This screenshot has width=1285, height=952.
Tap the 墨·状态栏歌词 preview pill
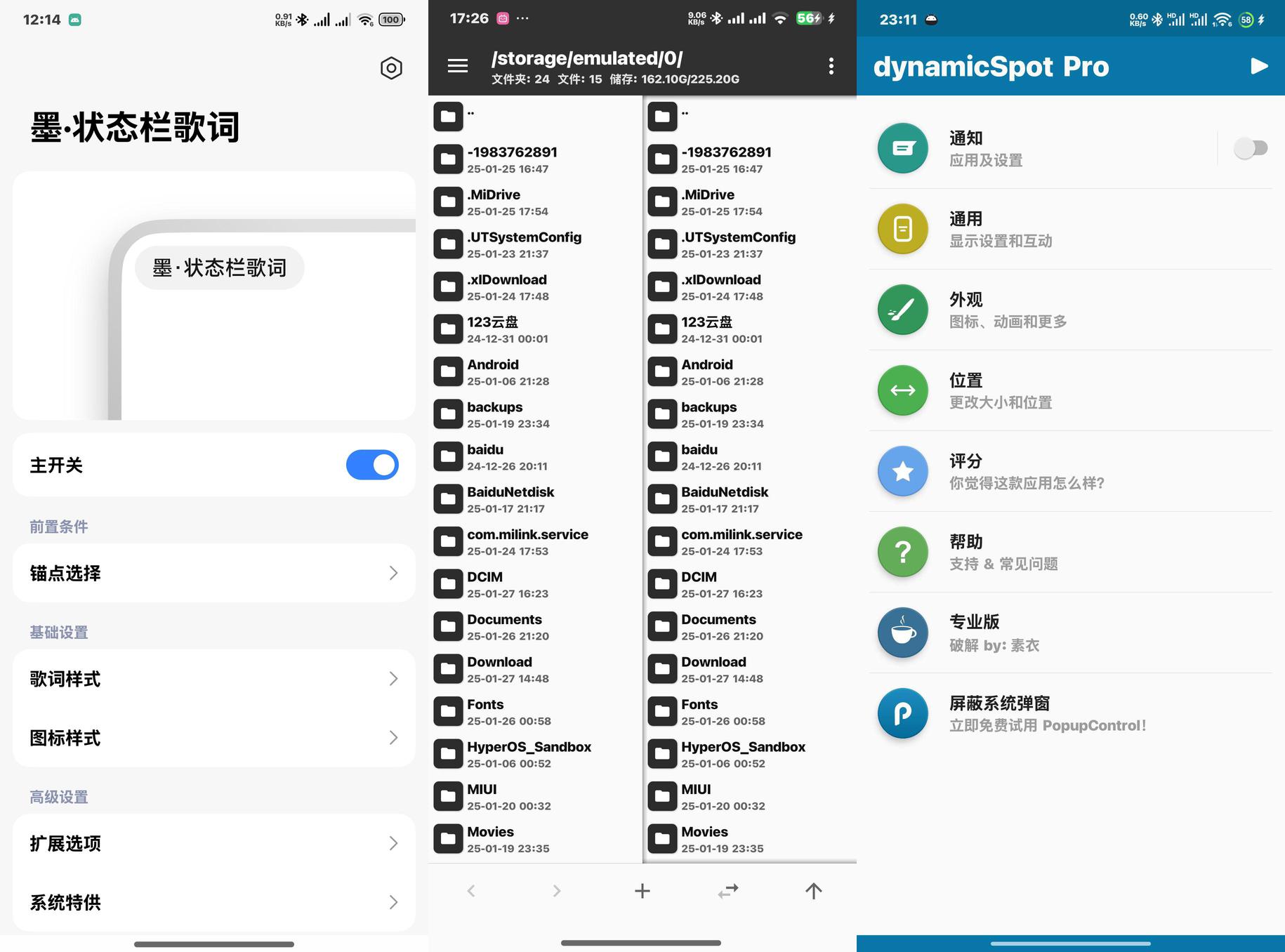[220, 267]
